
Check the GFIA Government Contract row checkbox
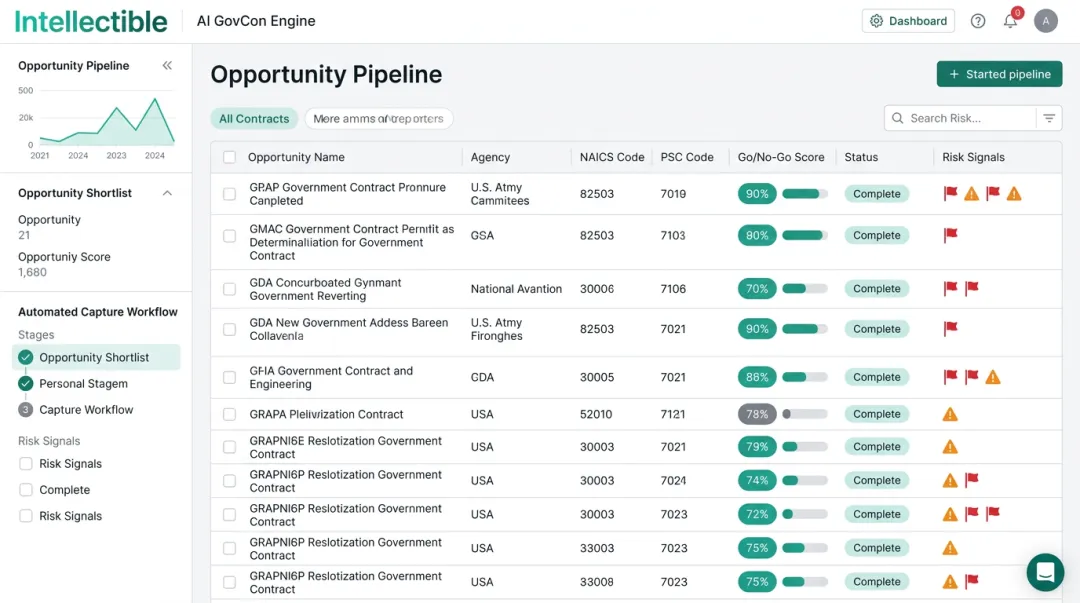tap(229, 377)
